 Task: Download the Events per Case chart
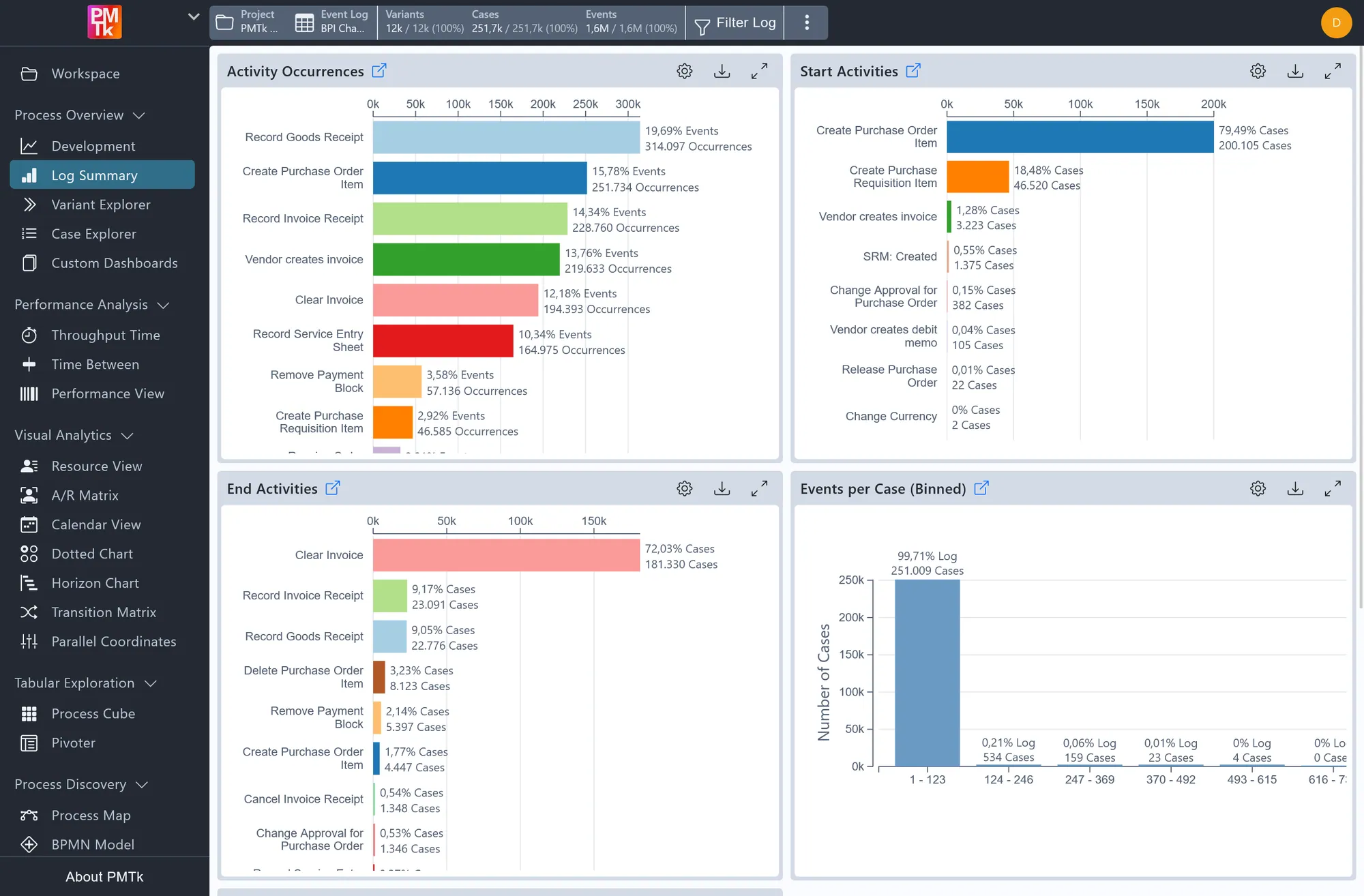tap(1295, 488)
